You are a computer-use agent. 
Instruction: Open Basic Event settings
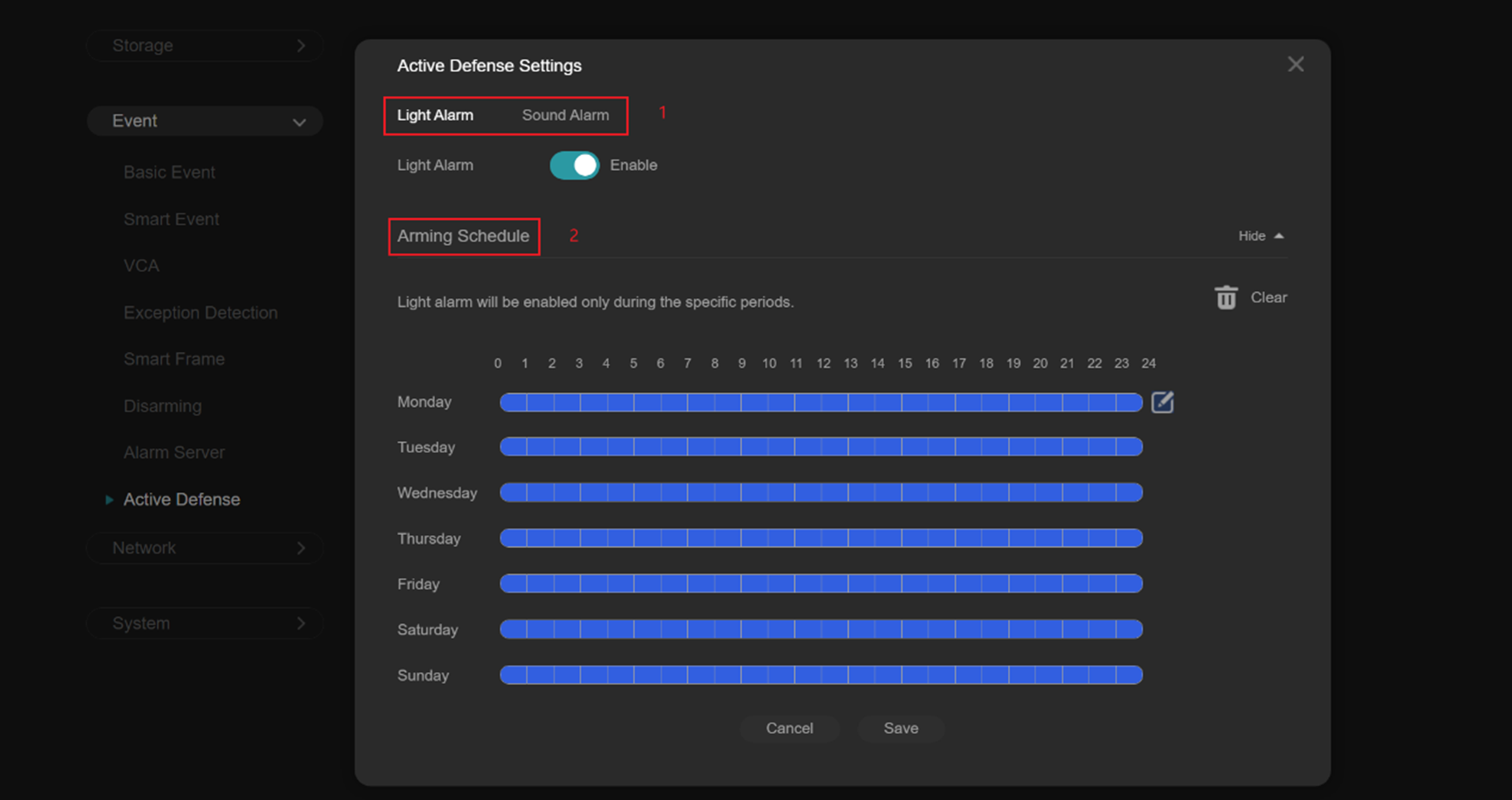[169, 172]
